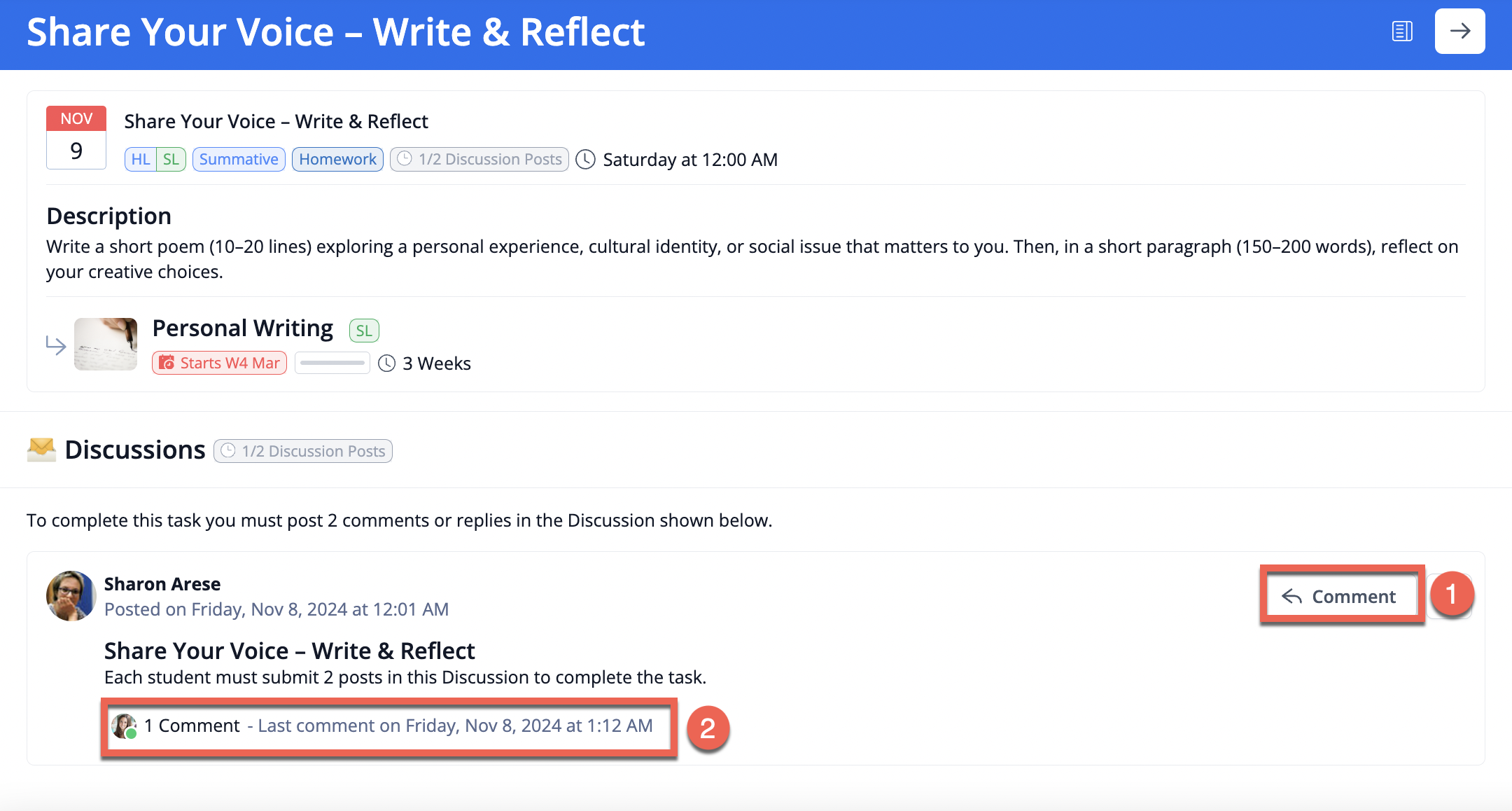Click the clock icon beside Saturday deadline
This screenshot has width=1512, height=811.
click(585, 160)
